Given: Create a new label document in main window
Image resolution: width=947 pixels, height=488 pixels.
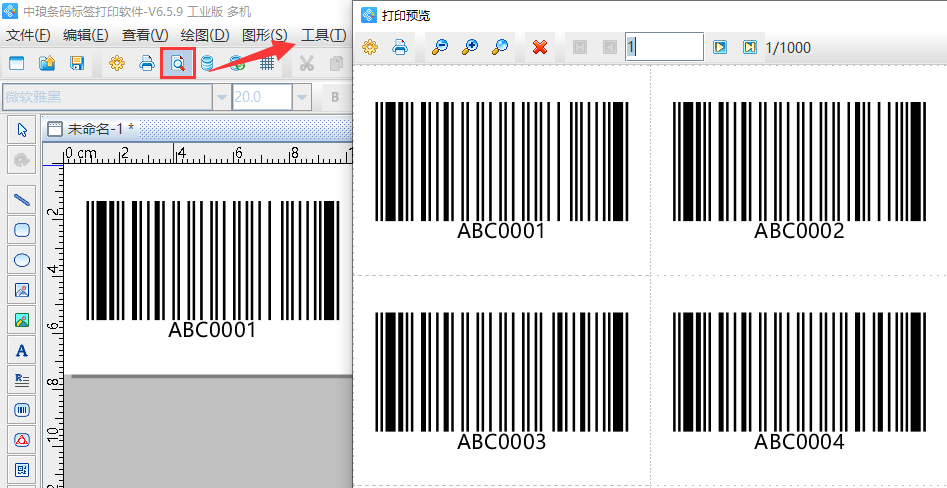Looking at the screenshot, I should [16, 63].
